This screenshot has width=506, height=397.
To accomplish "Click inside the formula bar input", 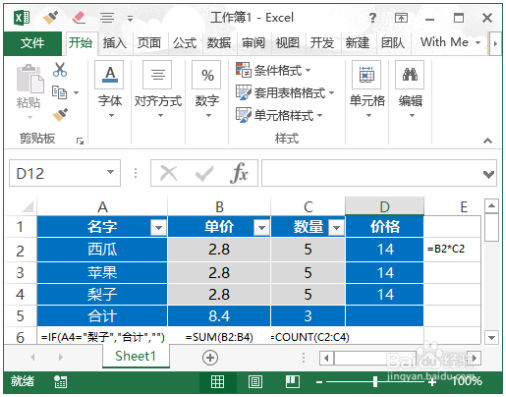I will 371,173.
